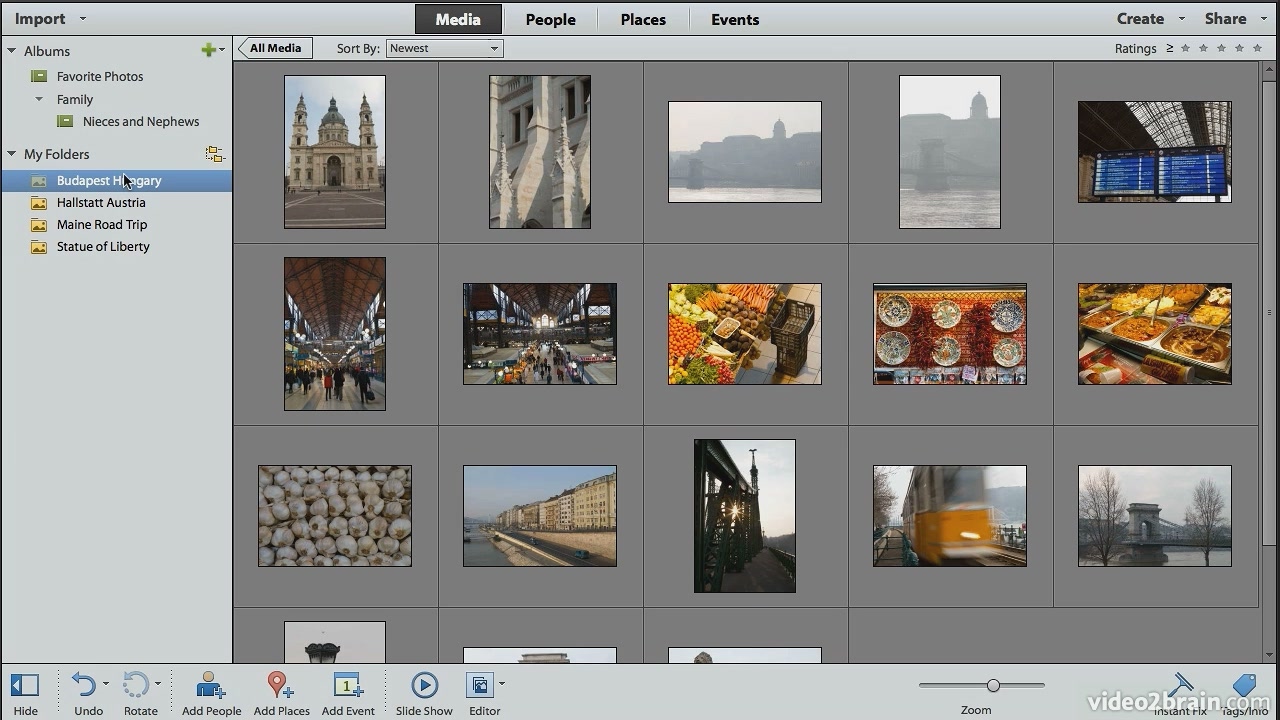Switch to the People tab
Viewport: 1280px width, 720px height.
point(550,19)
